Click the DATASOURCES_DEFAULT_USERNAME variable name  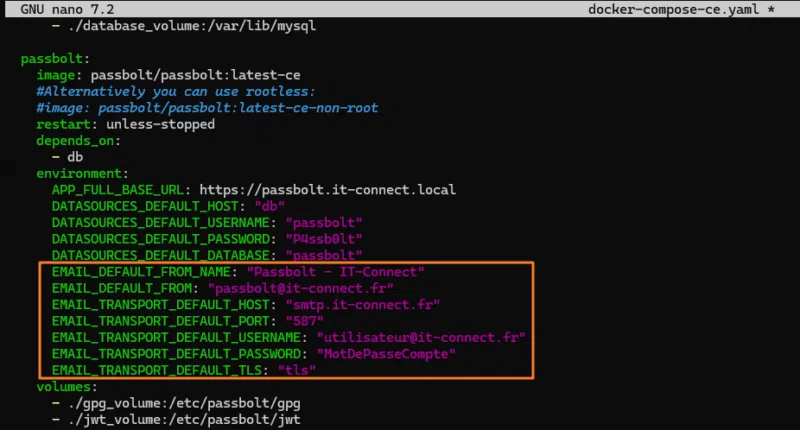(161, 222)
